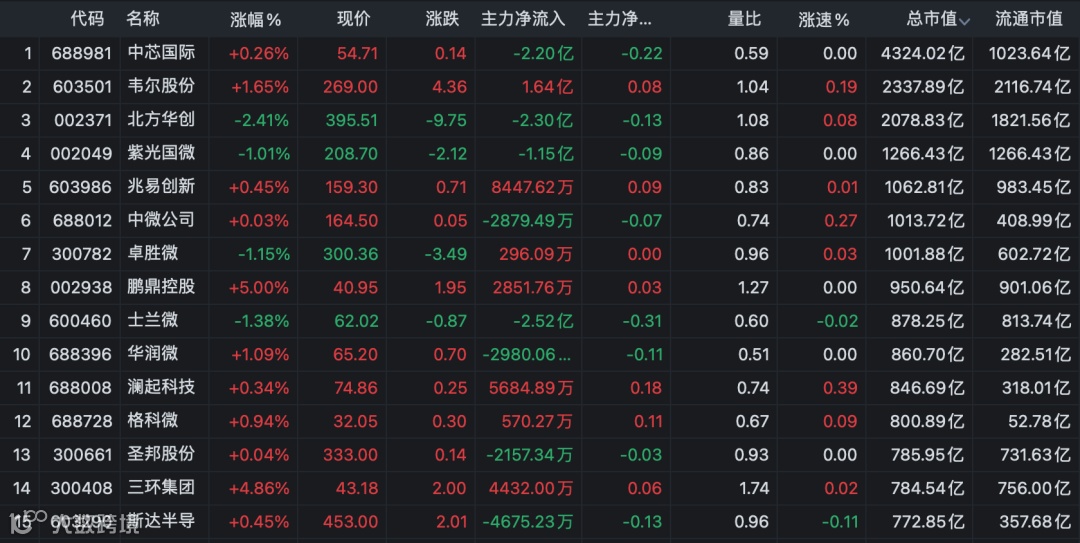Image resolution: width=1080 pixels, height=543 pixels.
Task: Click speed value 0.39 for 澜起科技
Action: [x=840, y=388]
